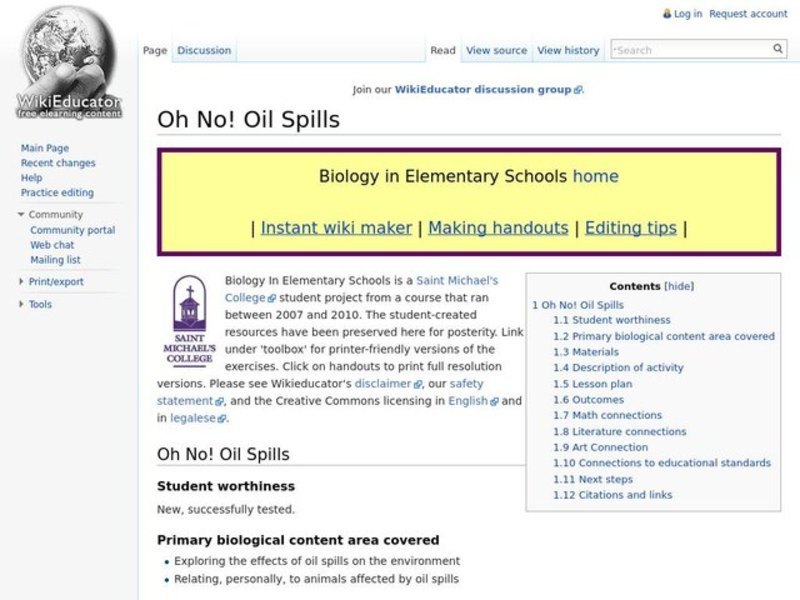Open the Instant wiki maker link

click(x=336, y=227)
